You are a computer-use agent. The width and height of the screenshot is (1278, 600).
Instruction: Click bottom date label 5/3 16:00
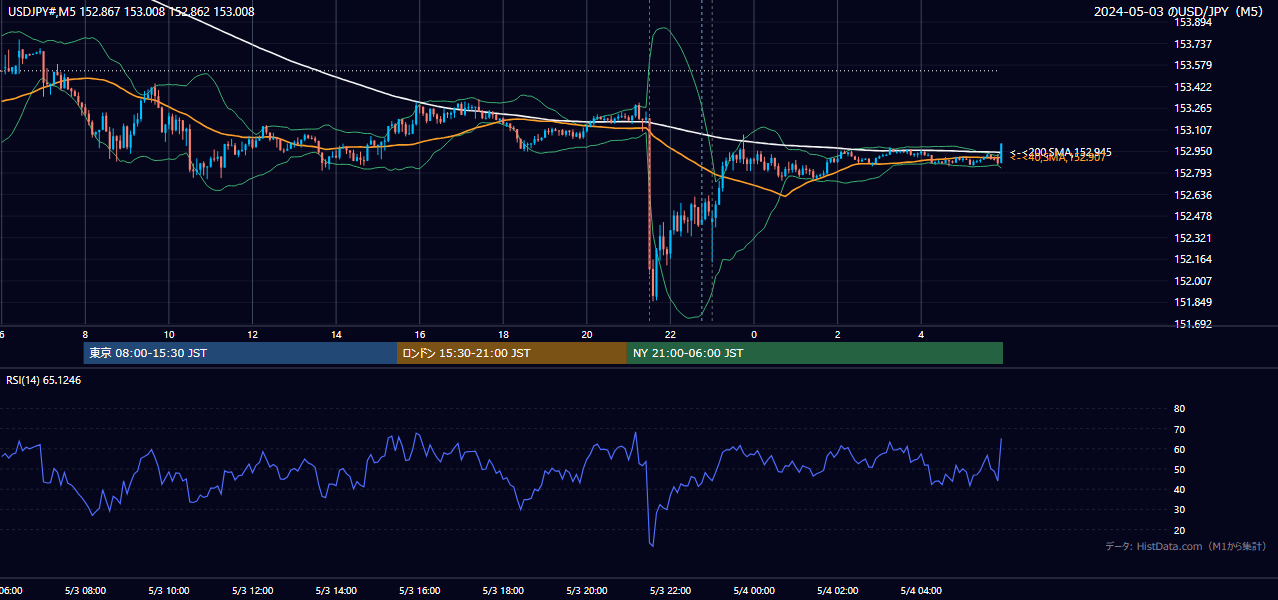click(420, 591)
